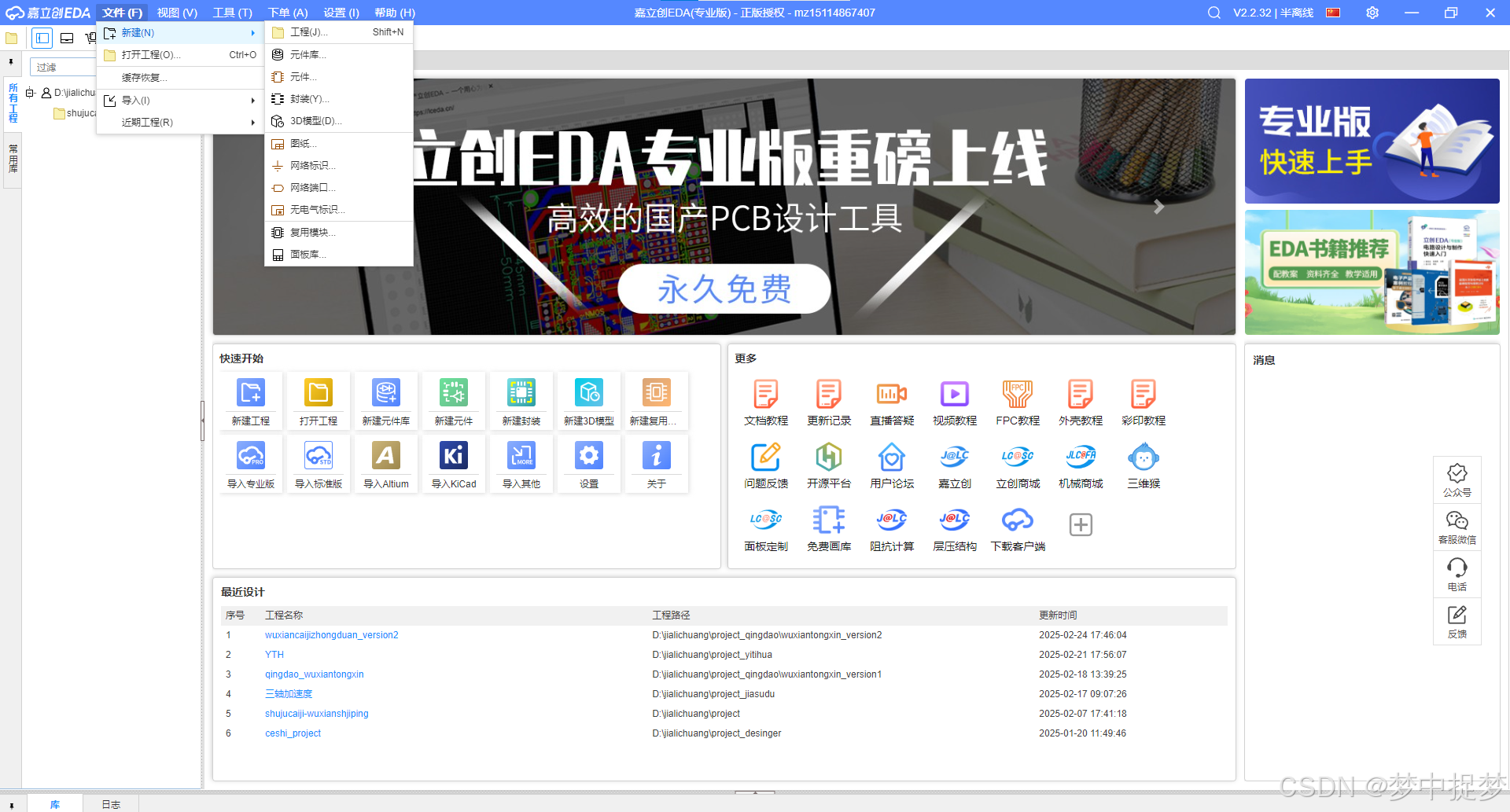Screen dimensions: 1510x812
Task: Open the search icon in title bar
Action: click(1214, 13)
